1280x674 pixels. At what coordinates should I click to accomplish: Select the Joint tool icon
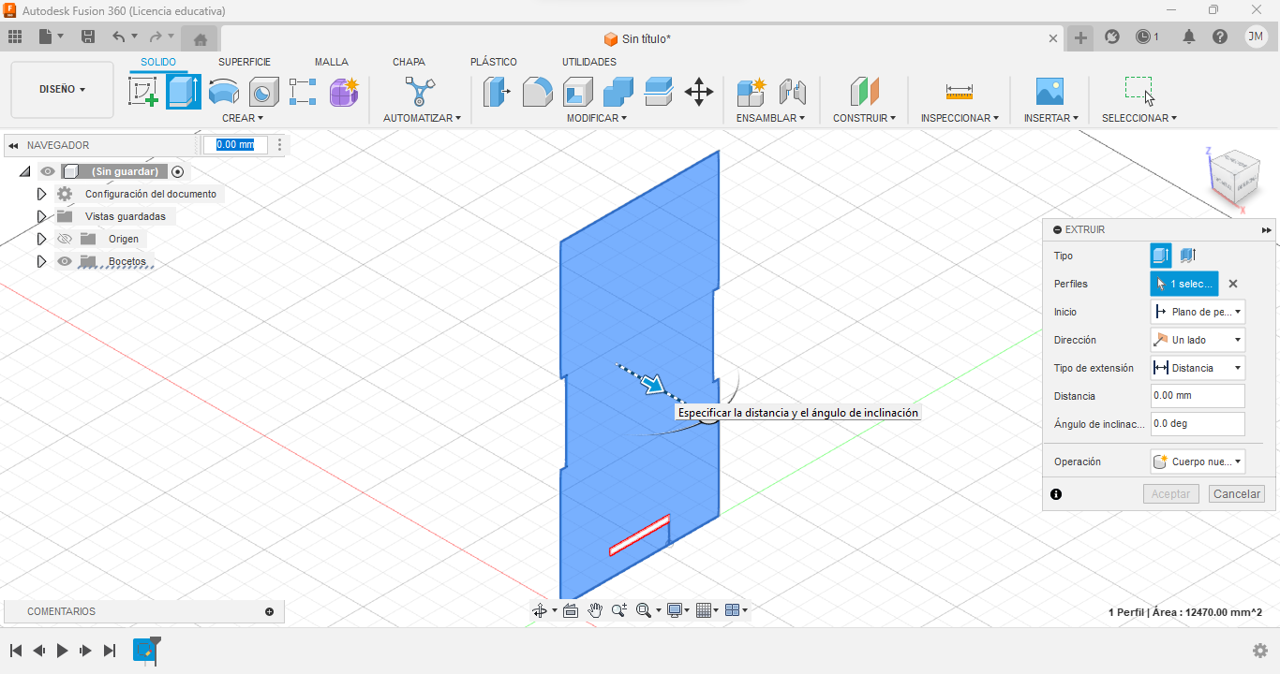[792, 92]
